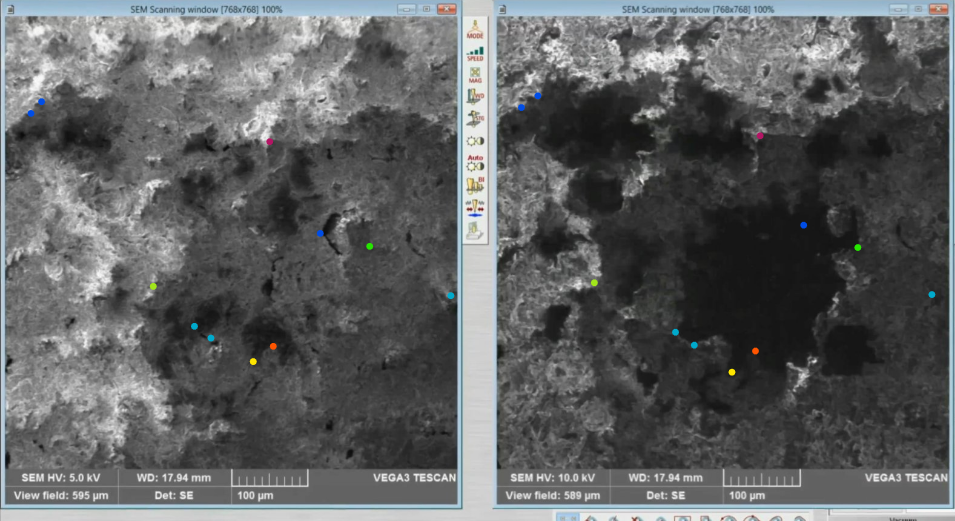Image resolution: width=955 pixels, height=521 pixels.
Task: Click View field 595 µm readout
Action: coord(61,495)
